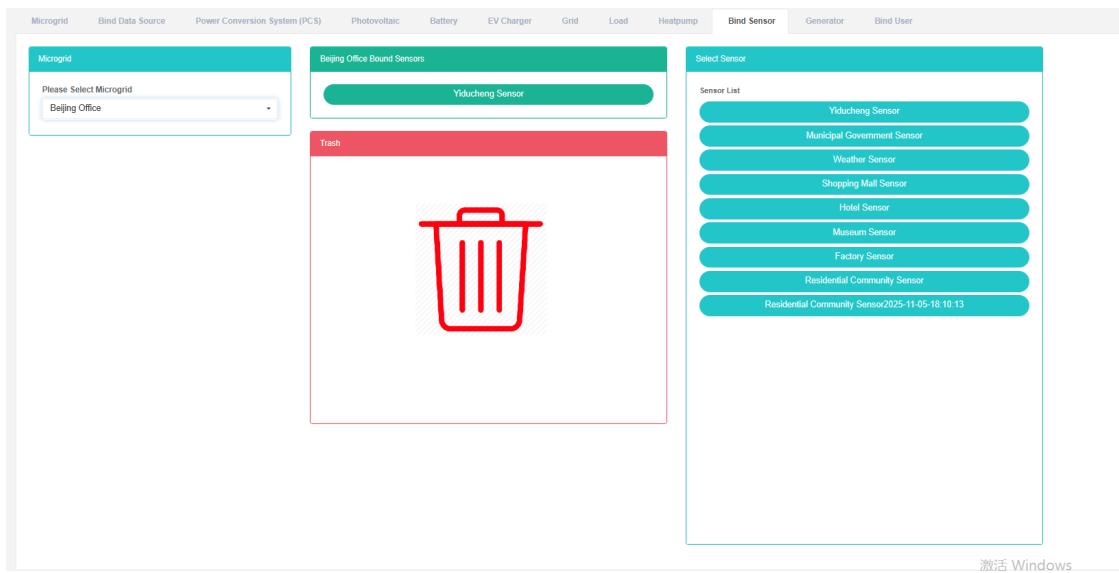Select Factory Sensor from the list
This screenshot has width=1119, height=573.
tap(864, 257)
